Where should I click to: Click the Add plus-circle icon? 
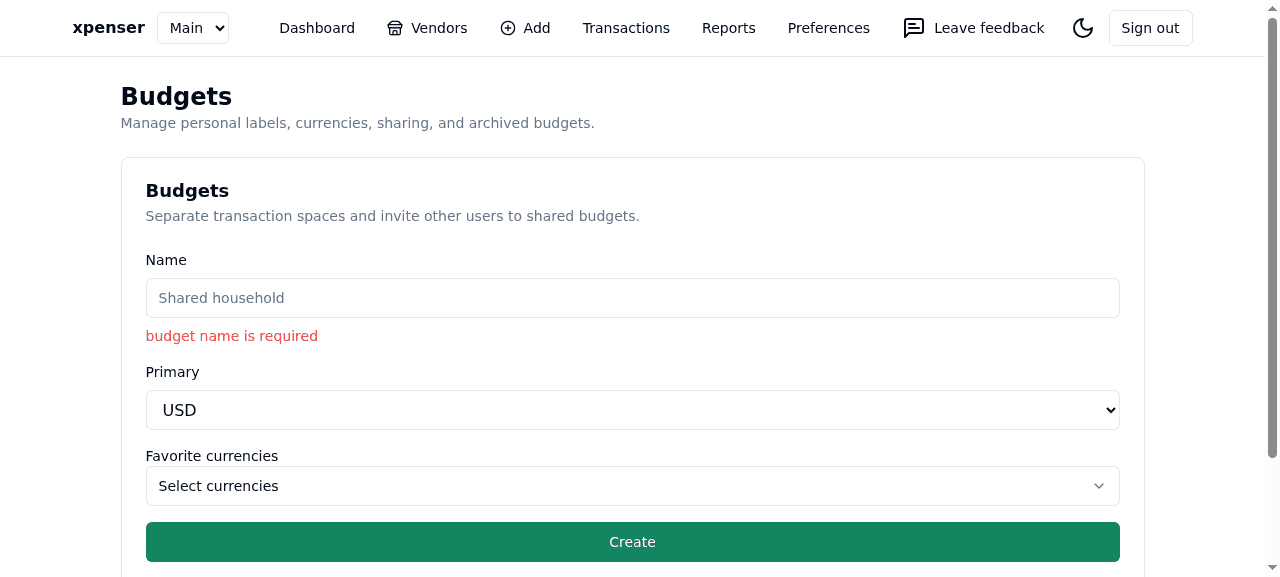coord(508,28)
